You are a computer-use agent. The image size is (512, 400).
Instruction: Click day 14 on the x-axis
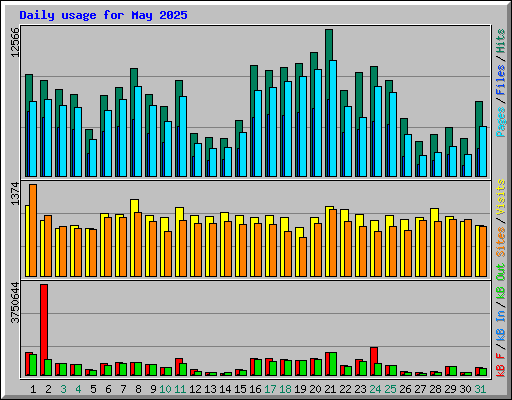[225, 389]
